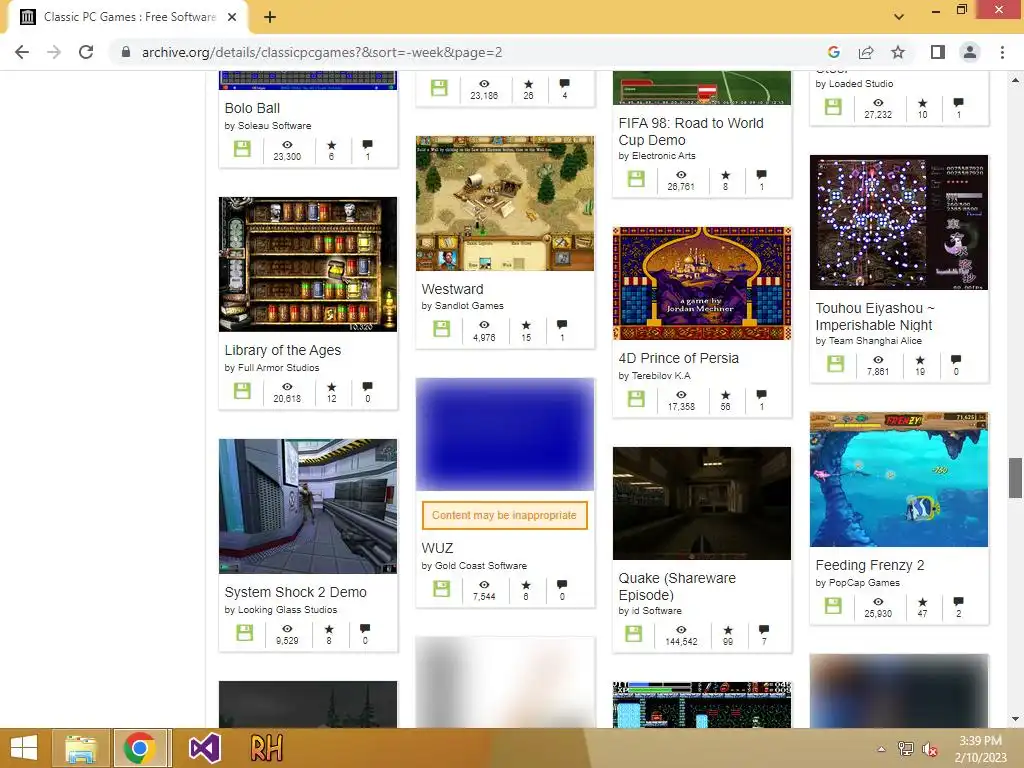
Task: Click the address bar URL field
Action: point(322,52)
